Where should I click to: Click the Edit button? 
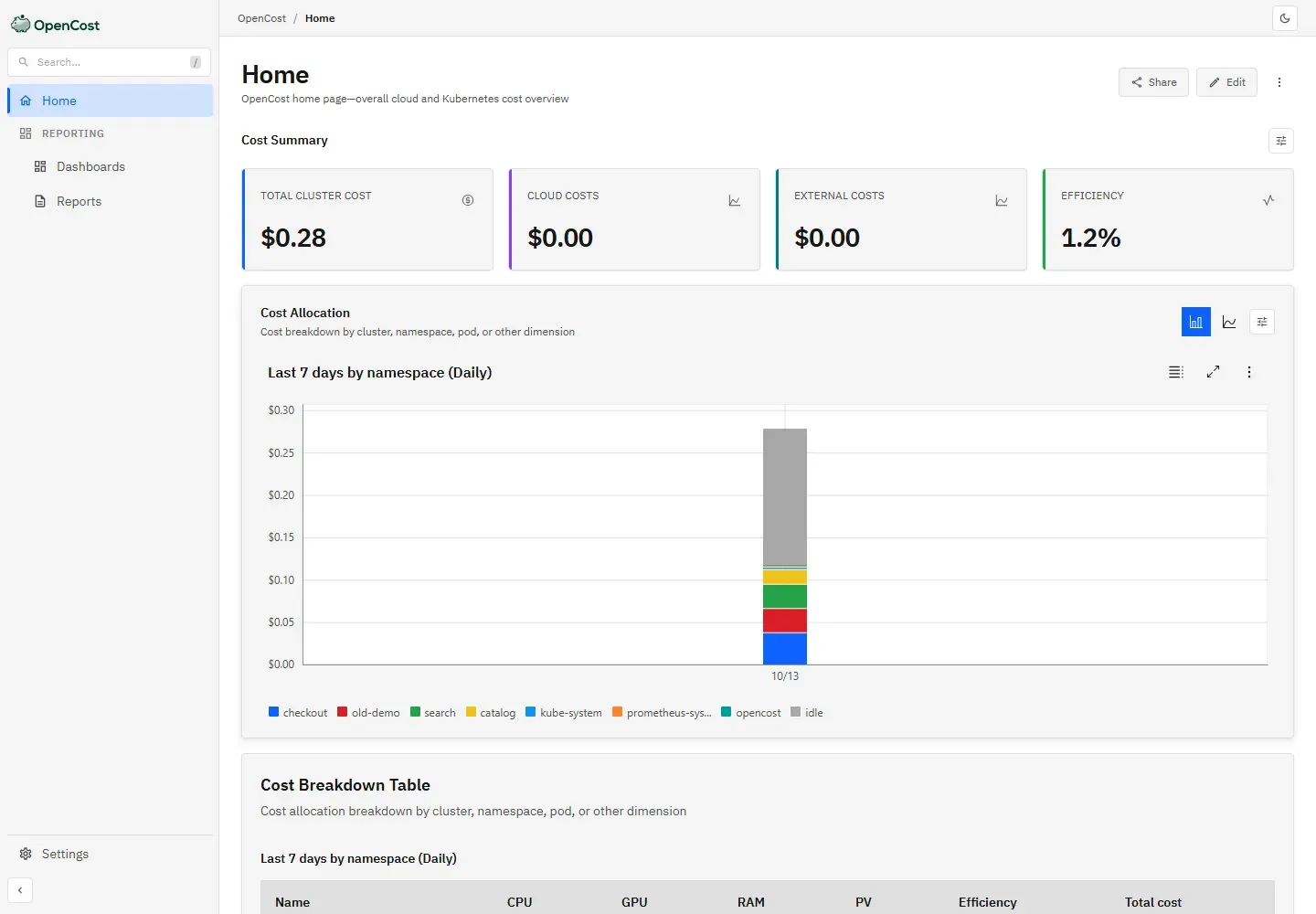(1226, 82)
